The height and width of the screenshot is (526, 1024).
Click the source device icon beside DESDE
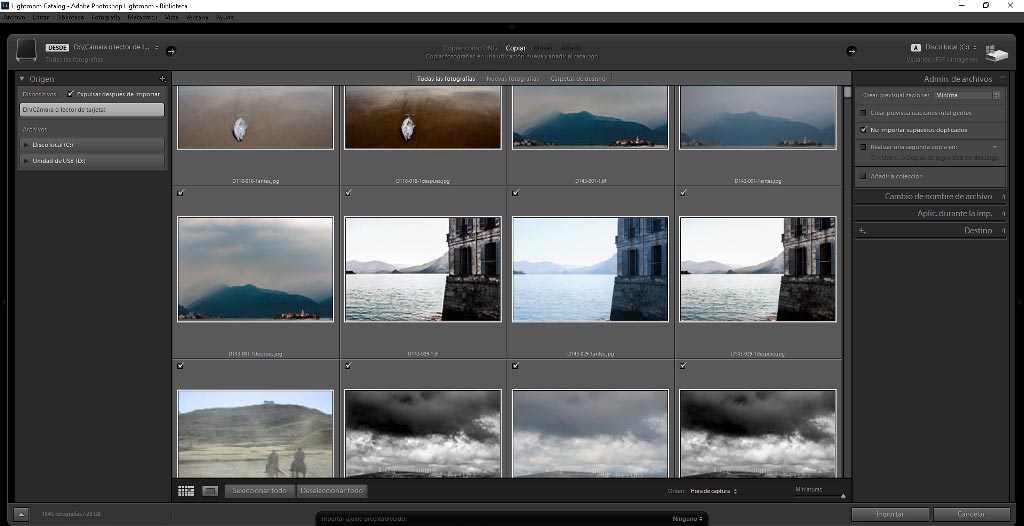[x=26, y=50]
